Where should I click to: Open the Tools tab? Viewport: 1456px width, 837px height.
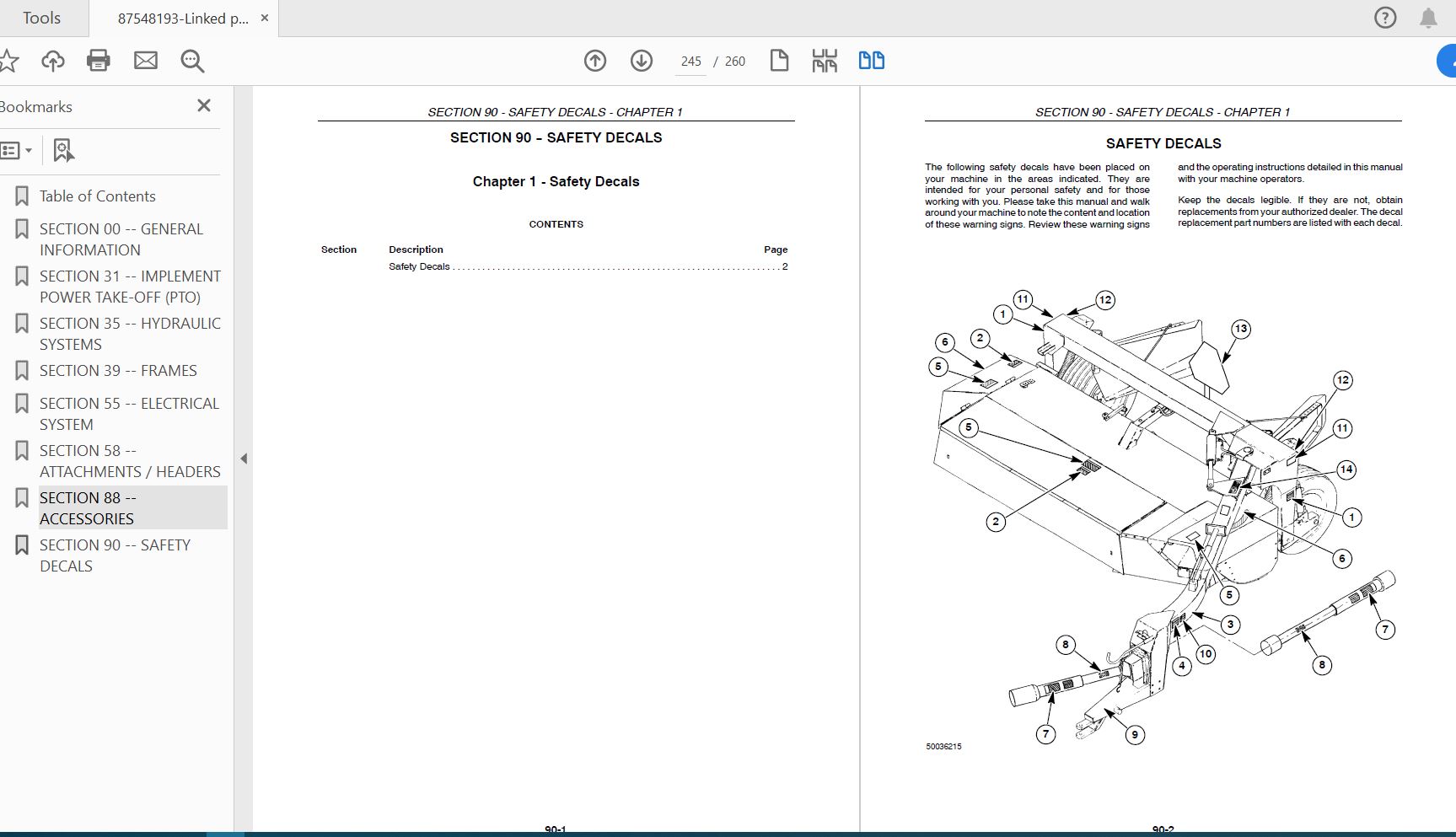click(41, 18)
